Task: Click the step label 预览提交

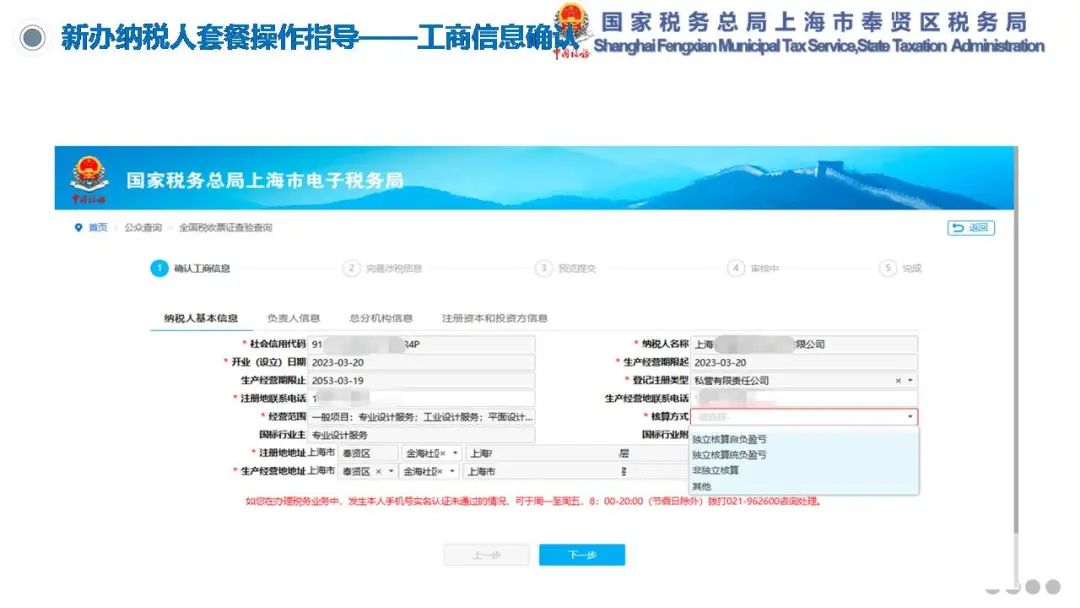Action: tap(577, 269)
